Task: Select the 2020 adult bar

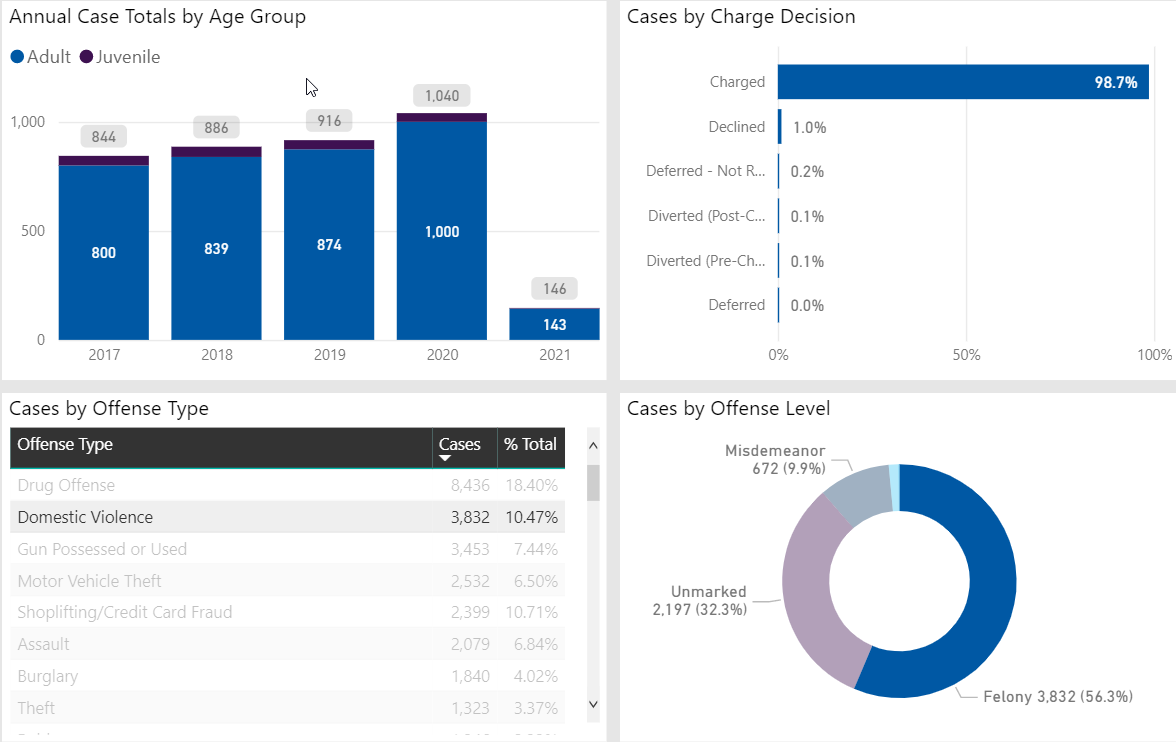Action: 441,230
